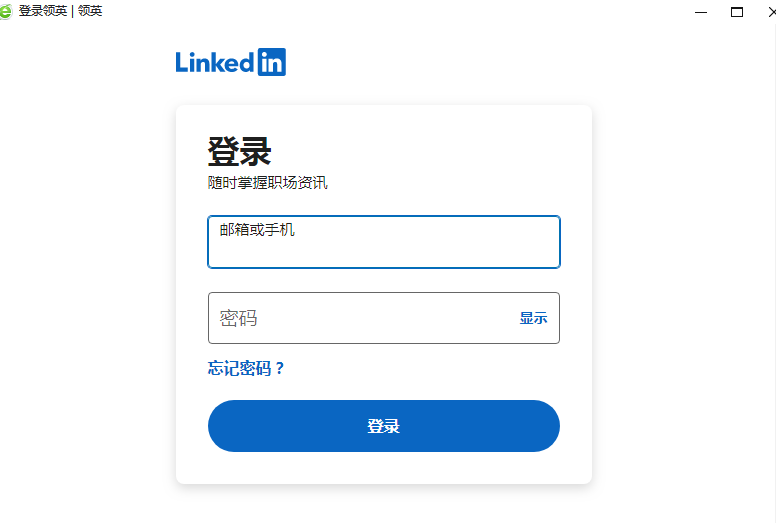Maximize the login window

point(737,12)
